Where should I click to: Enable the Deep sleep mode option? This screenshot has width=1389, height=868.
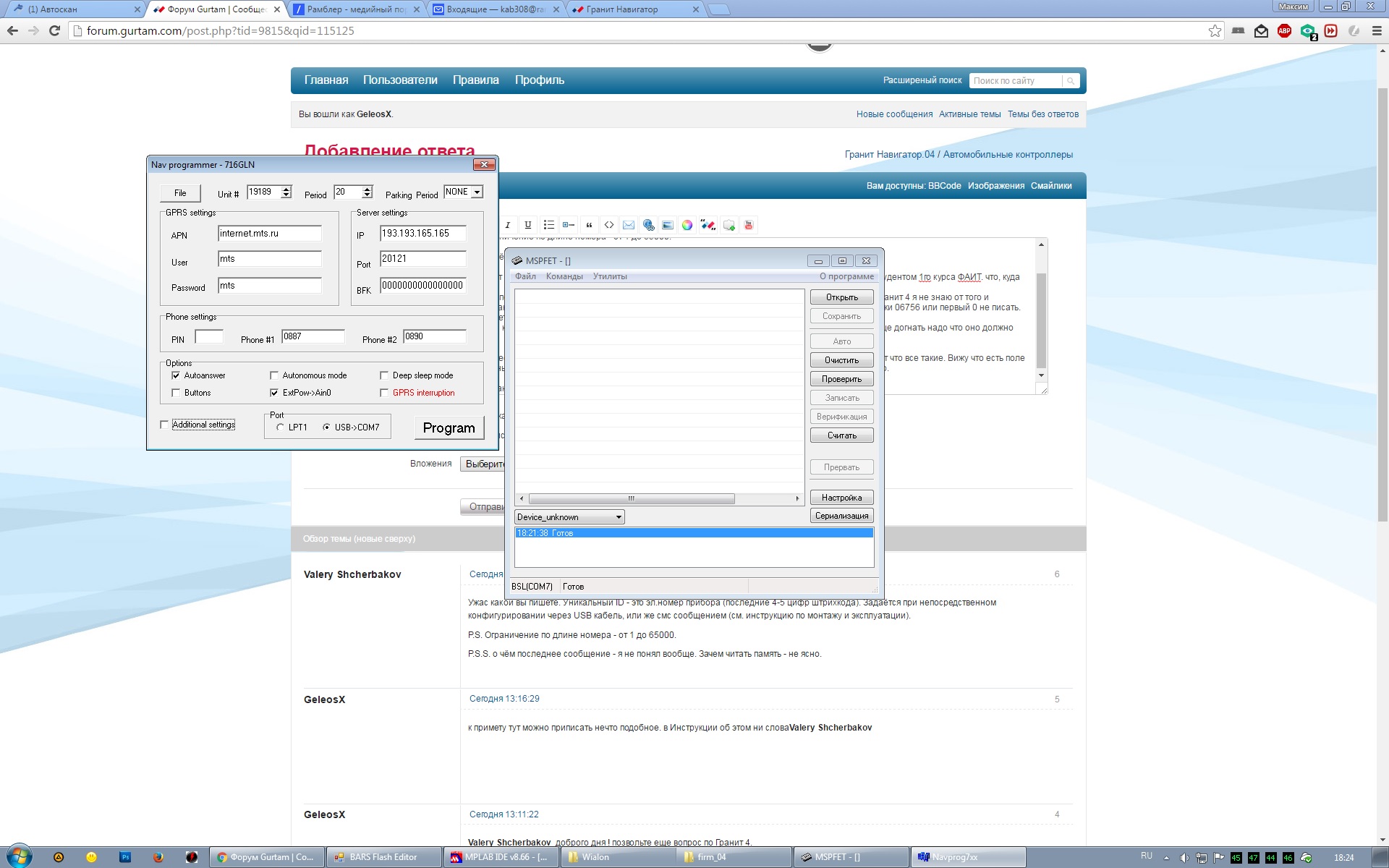click(x=384, y=375)
